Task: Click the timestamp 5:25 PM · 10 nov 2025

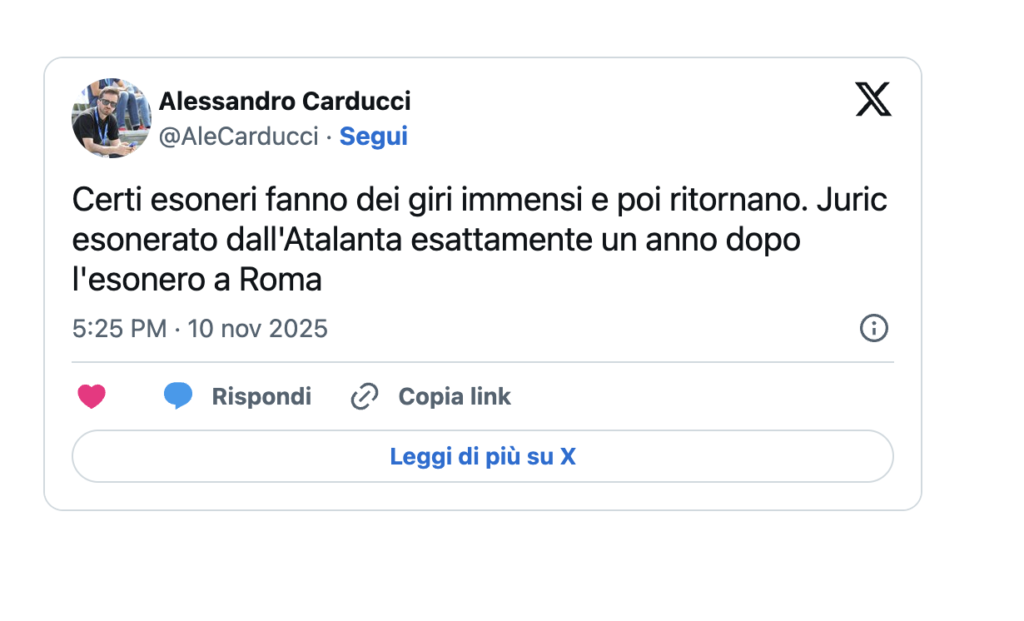Action: (199, 328)
